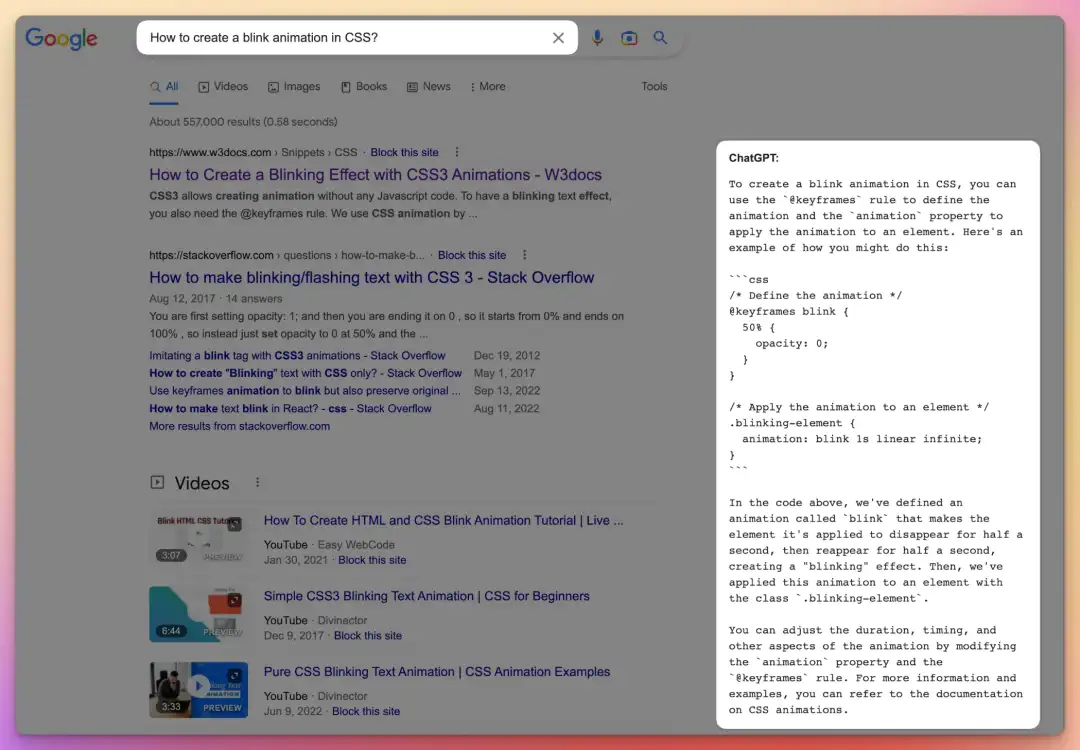Switch to the Images tab
The width and height of the screenshot is (1080, 750).
[x=294, y=87]
